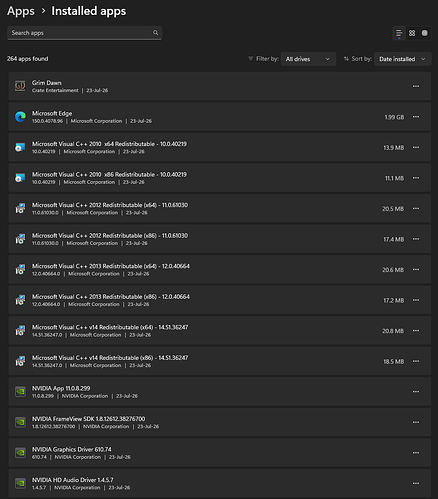This screenshot has width=438, height=499.
Task: Click the Grim Dawn app icon
Action: point(20,86)
